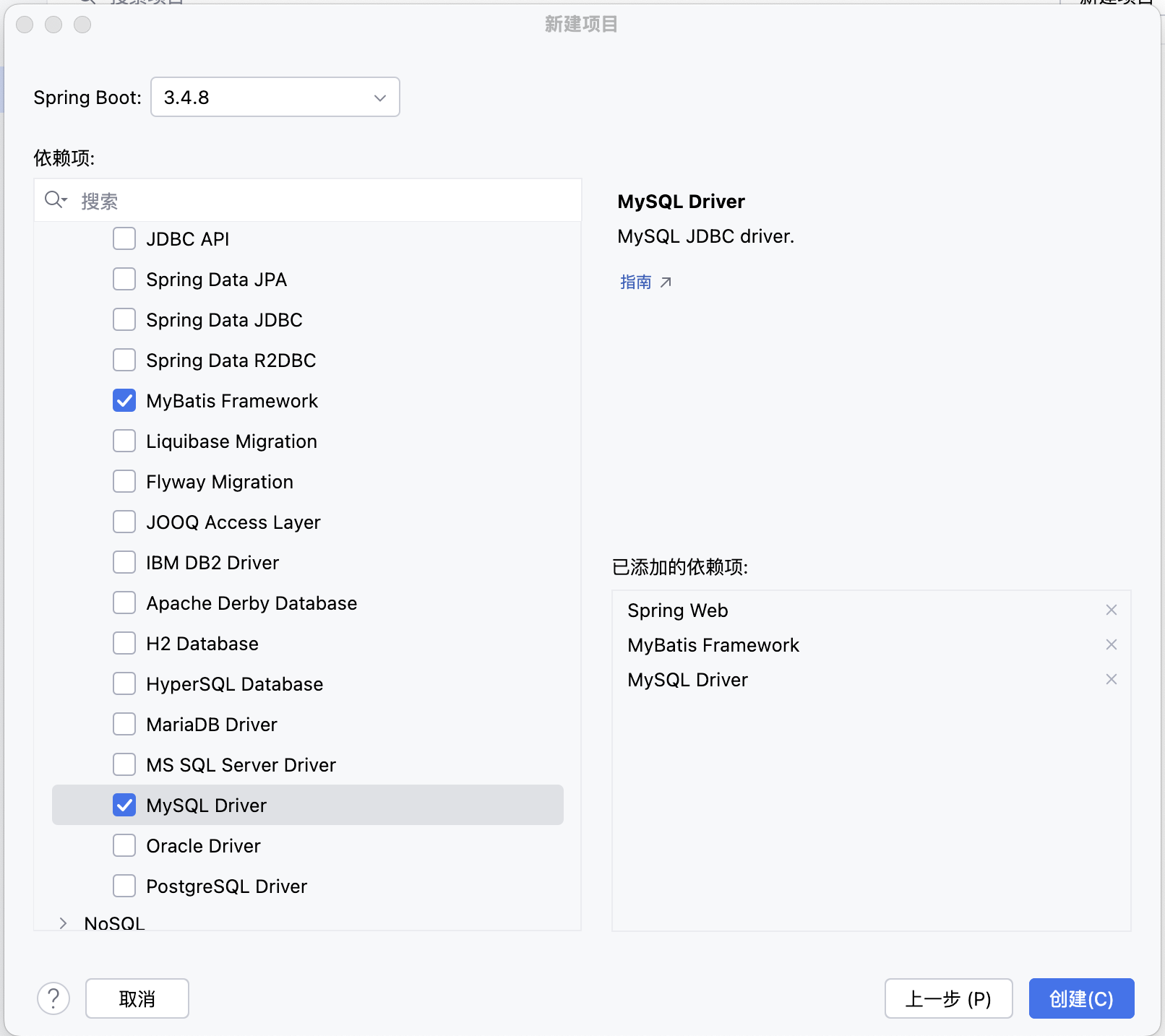
Task: Enable Spring Data R2DBC dependency
Action: [x=124, y=360]
